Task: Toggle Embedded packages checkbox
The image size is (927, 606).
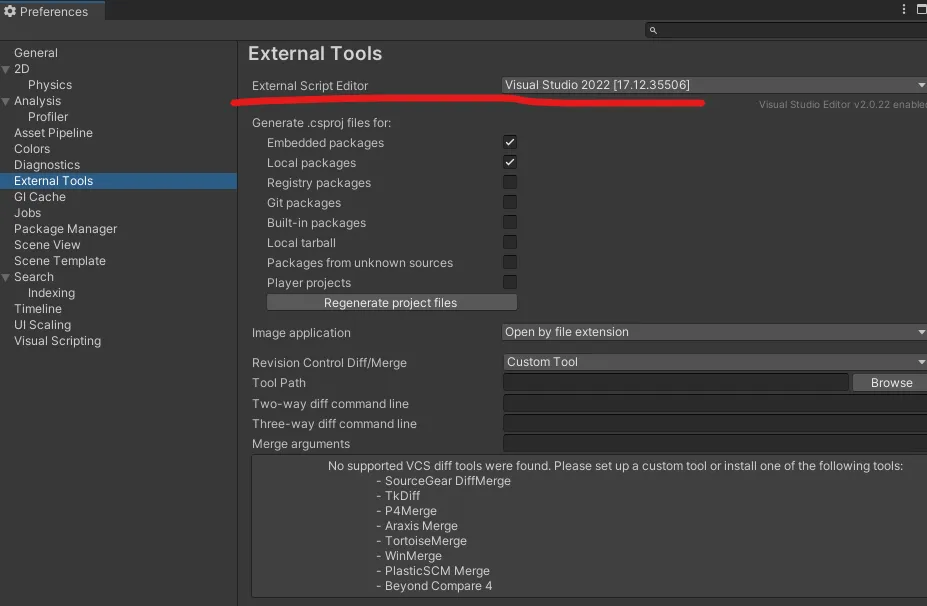Action: tap(510, 142)
